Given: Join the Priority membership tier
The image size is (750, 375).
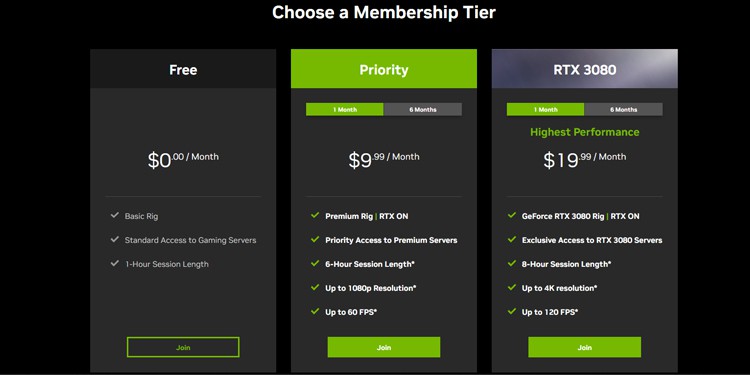Looking at the screenshot, I should coord(384,347).
